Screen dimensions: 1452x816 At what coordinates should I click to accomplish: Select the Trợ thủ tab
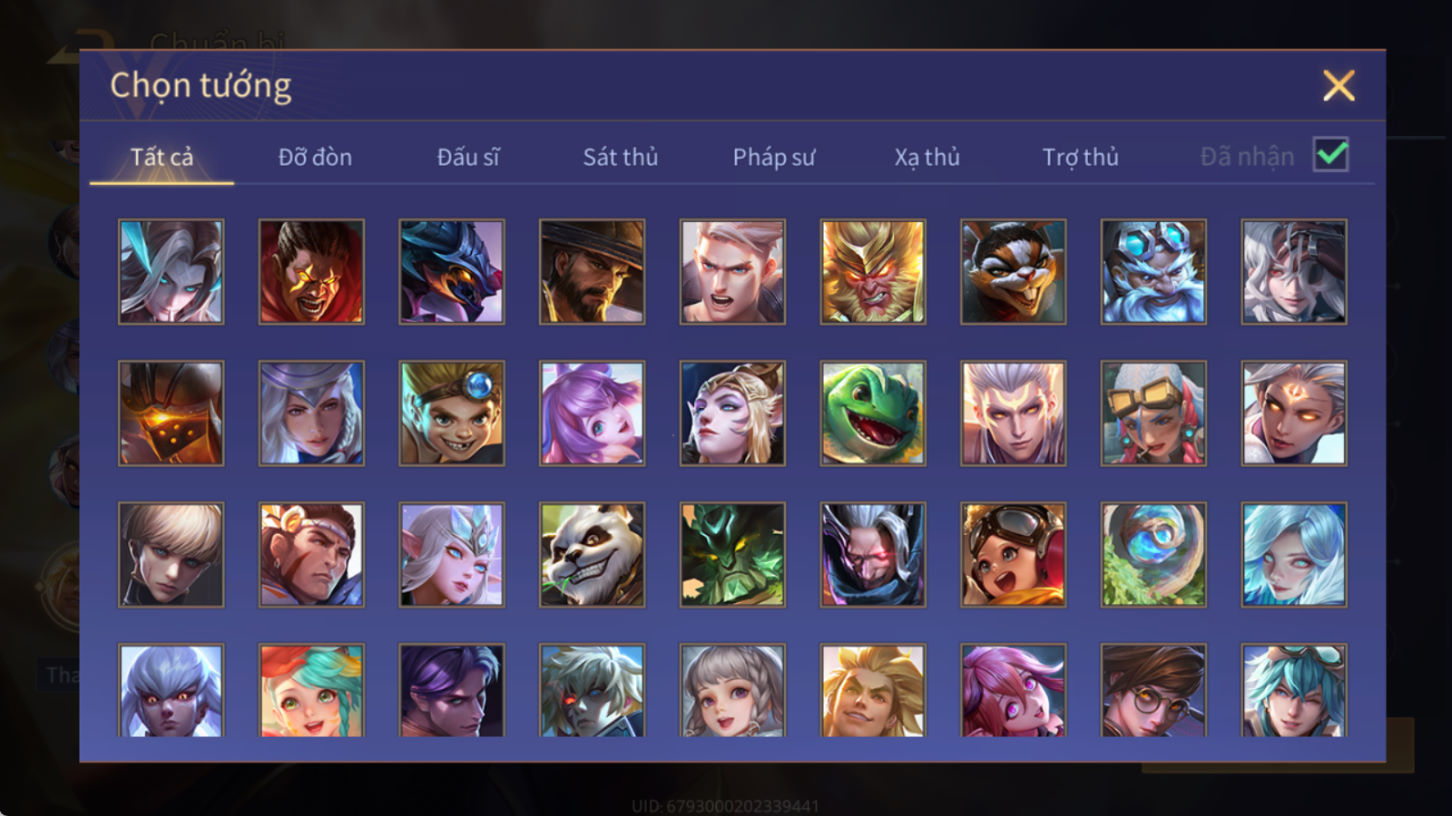click(1080, 157)
